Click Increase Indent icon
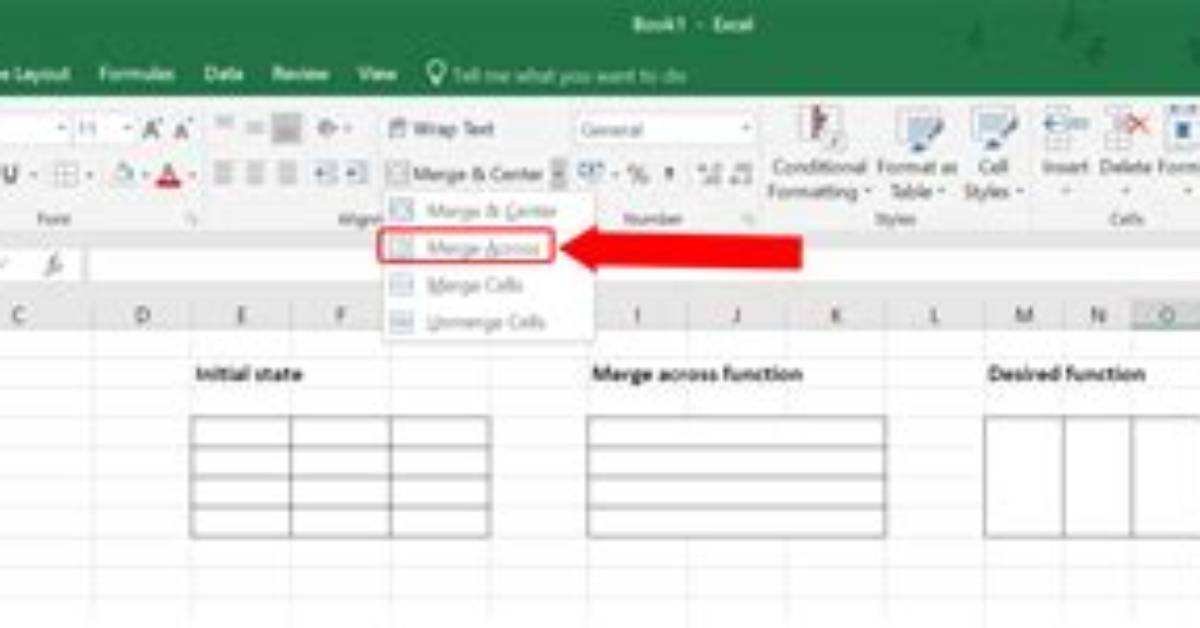This screenshot has width=1200, height=628. pos(356,174)
